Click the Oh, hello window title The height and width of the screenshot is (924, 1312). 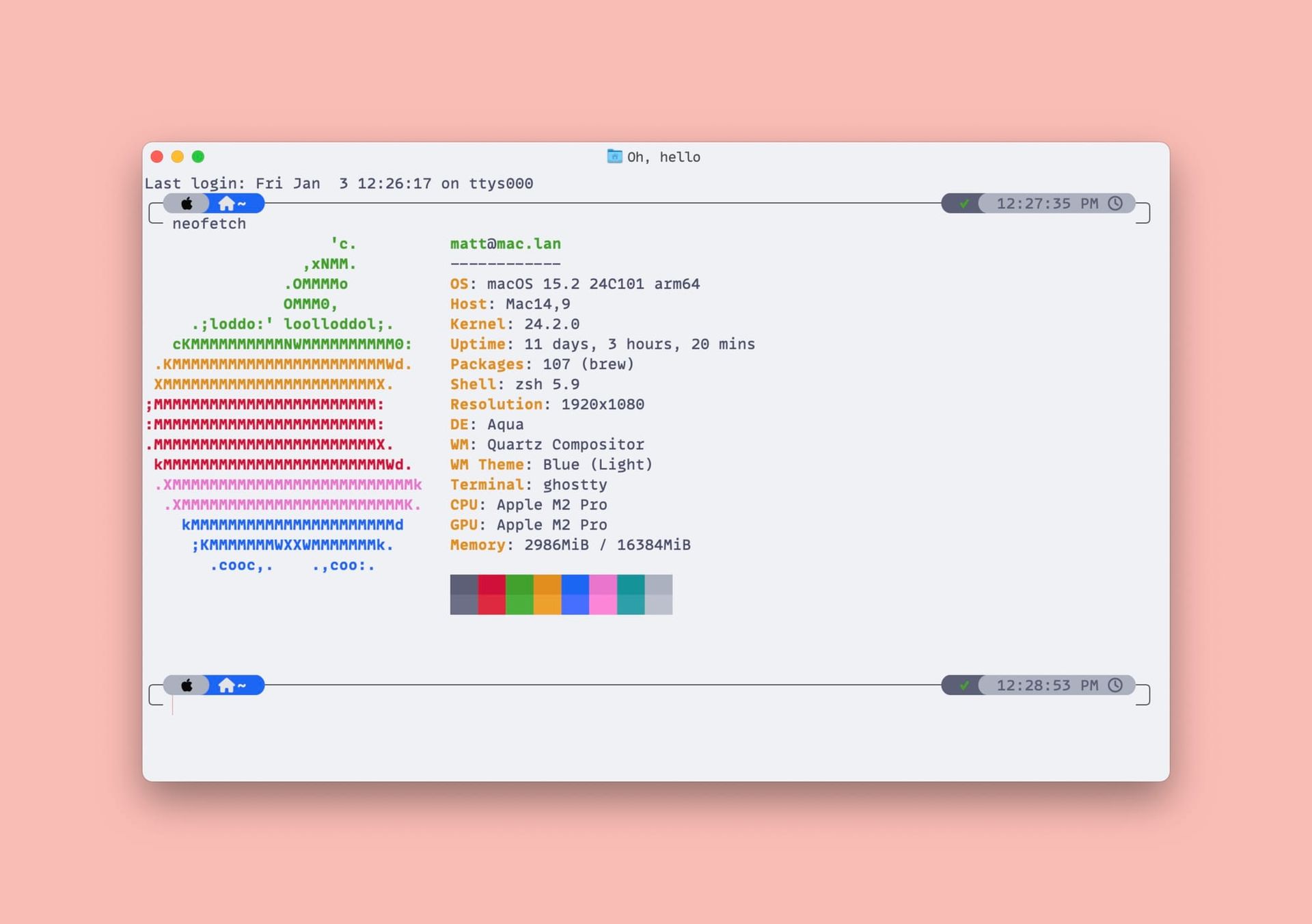point(663,157)
